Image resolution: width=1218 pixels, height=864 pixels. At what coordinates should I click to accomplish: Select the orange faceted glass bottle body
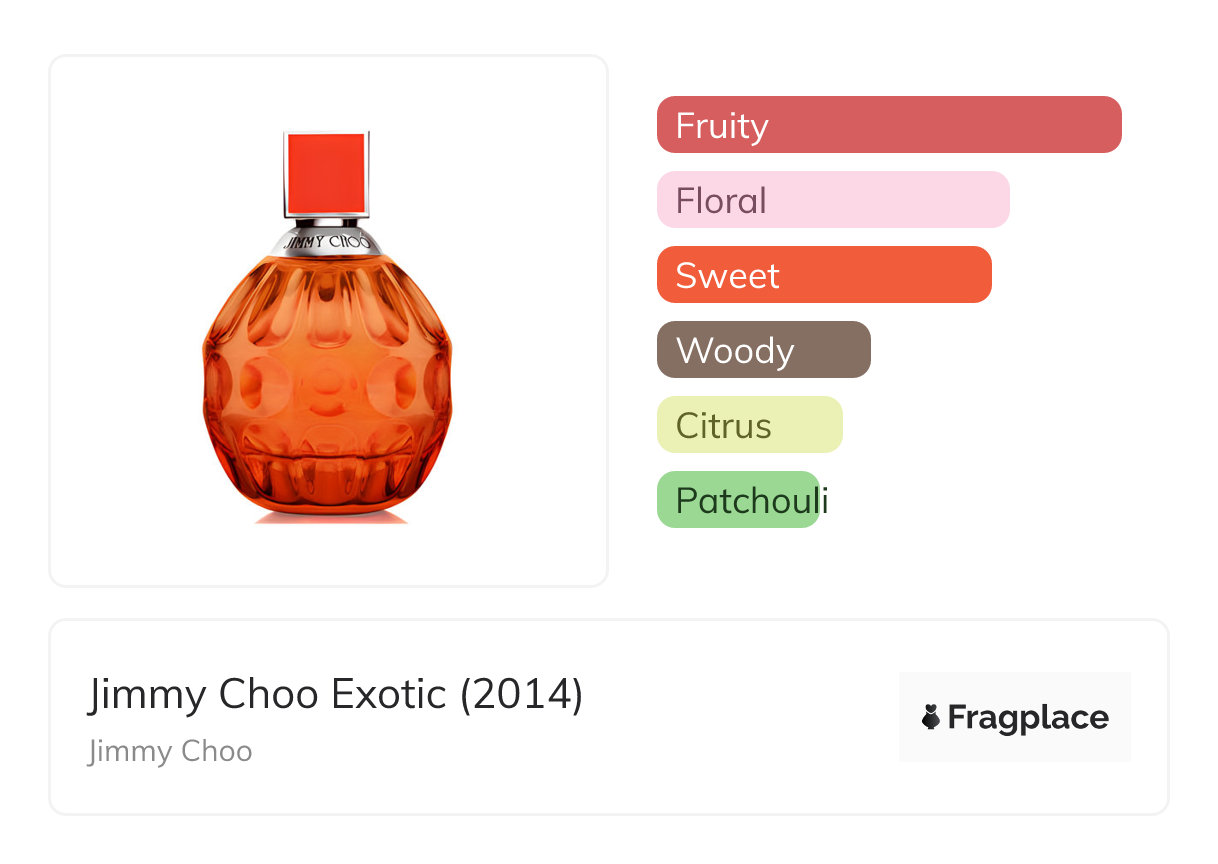(327, 385)
